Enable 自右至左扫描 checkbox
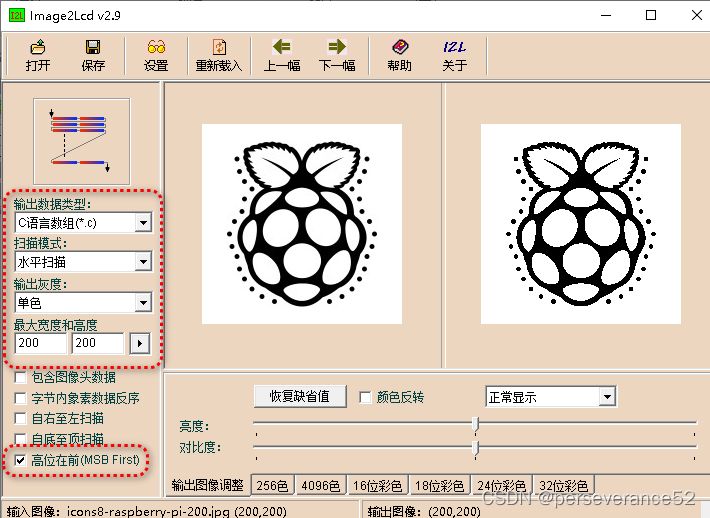The image size is (710, 518). (20, 418)
